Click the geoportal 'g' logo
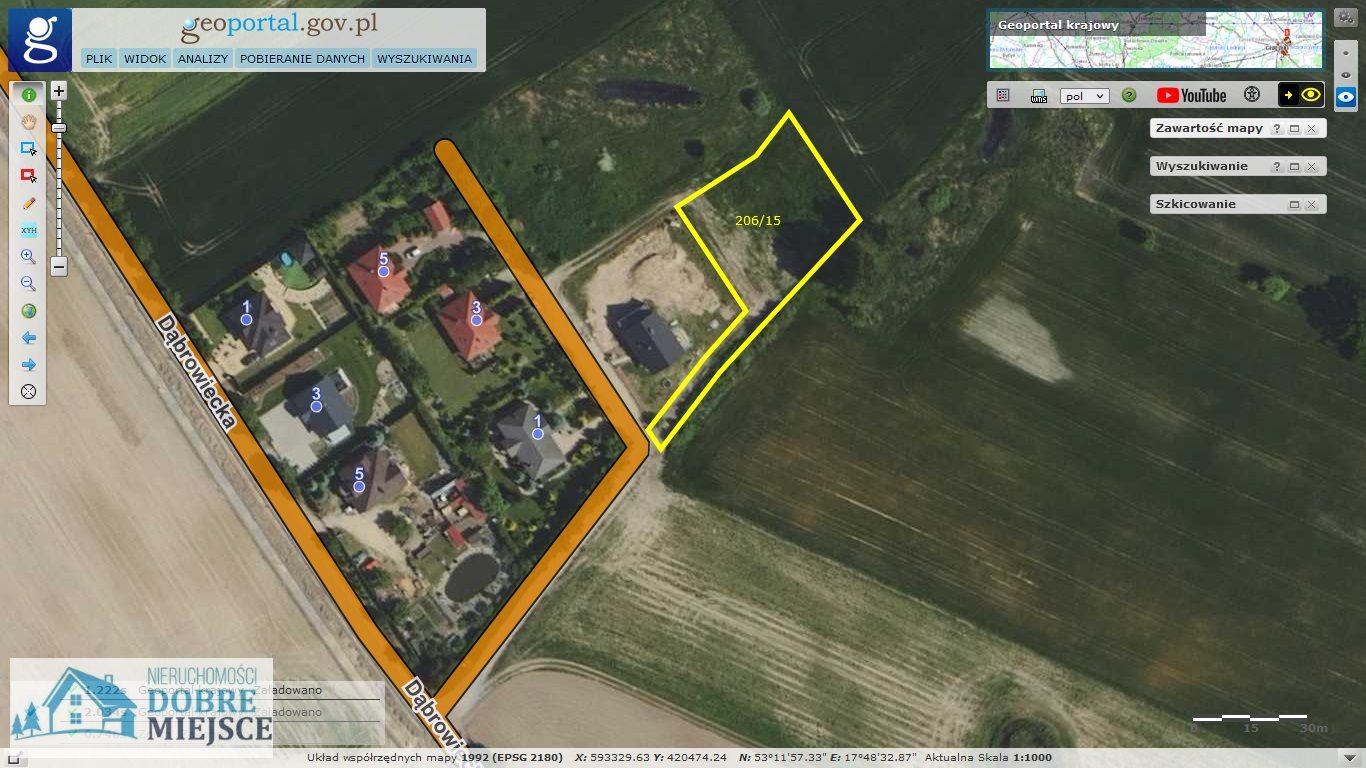Screen dimensions: 1366x768 40,40
